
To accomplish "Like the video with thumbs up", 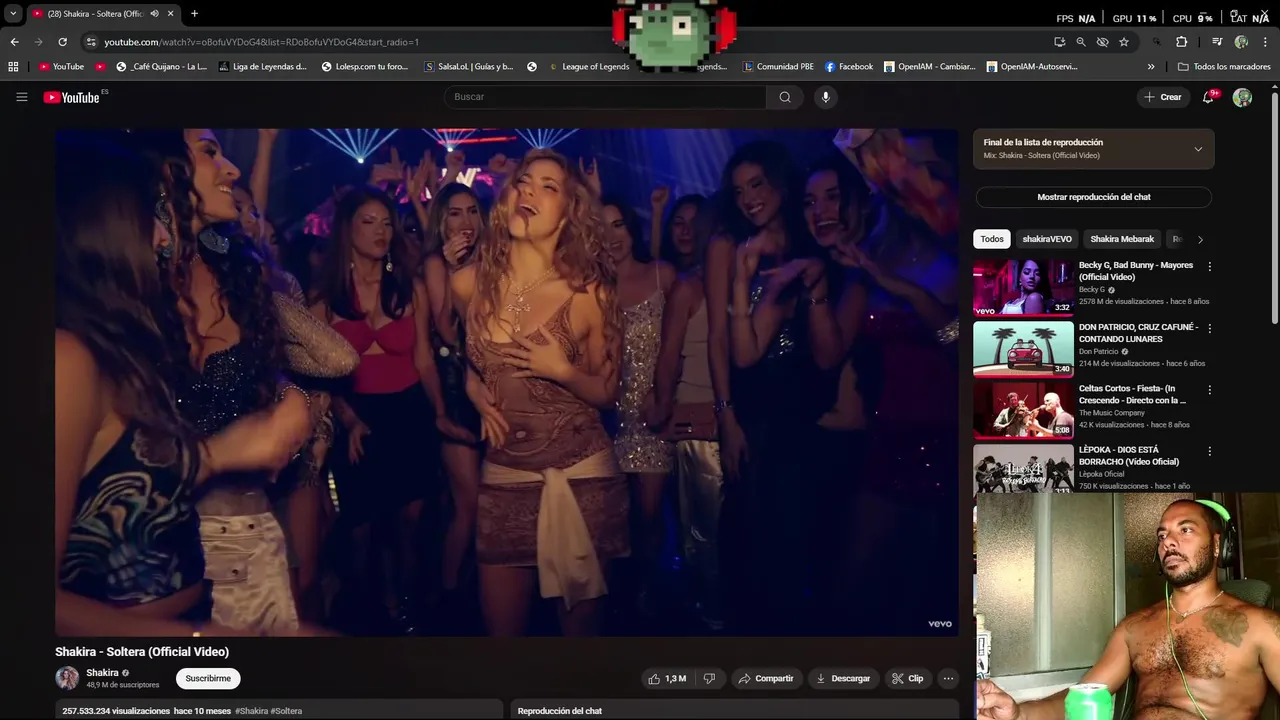I will pyautogui.click(x=666, y=678).
